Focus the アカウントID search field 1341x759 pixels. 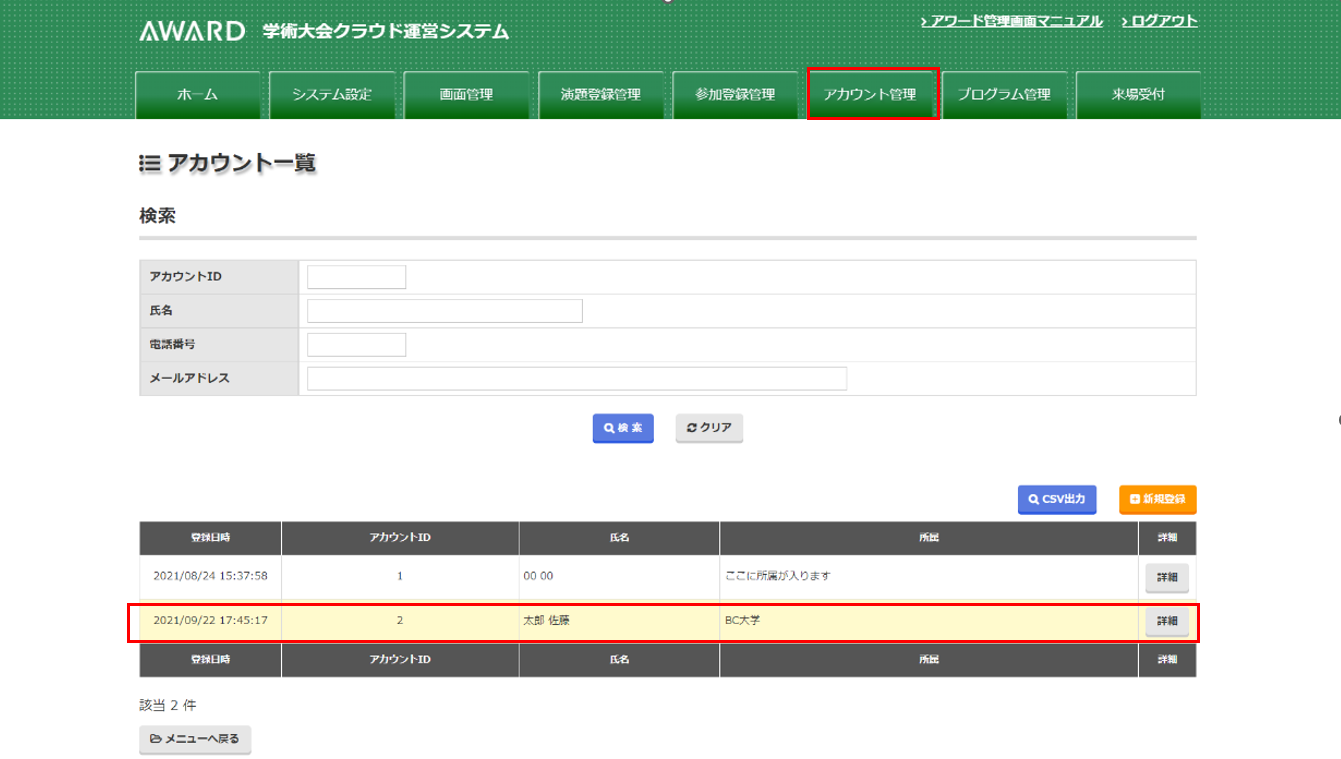pos(356,277)
